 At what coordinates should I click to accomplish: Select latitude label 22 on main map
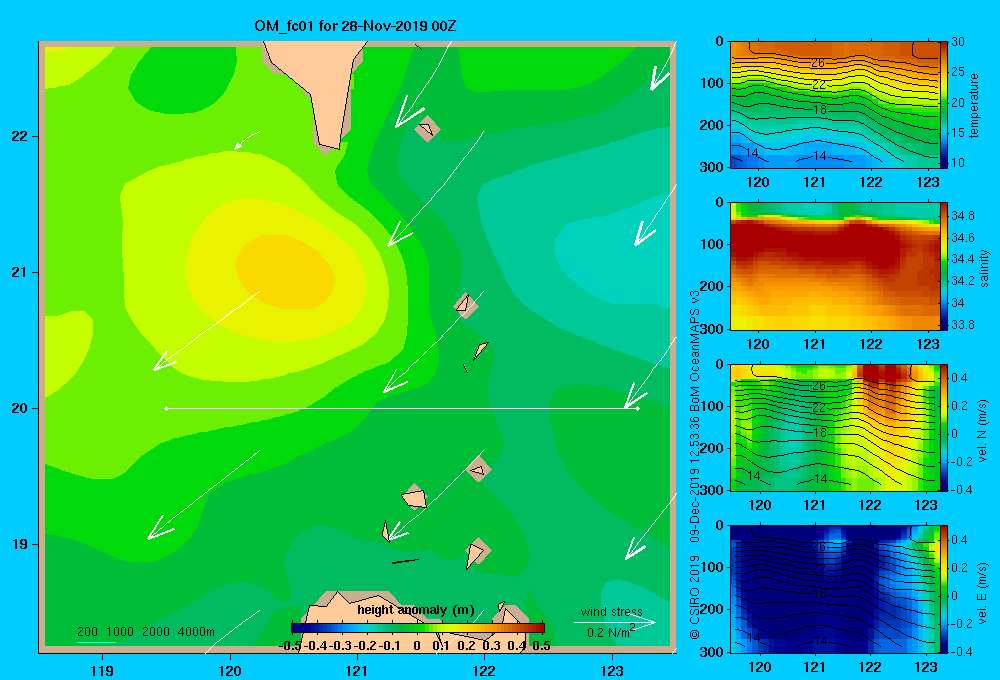coord(20,136)
